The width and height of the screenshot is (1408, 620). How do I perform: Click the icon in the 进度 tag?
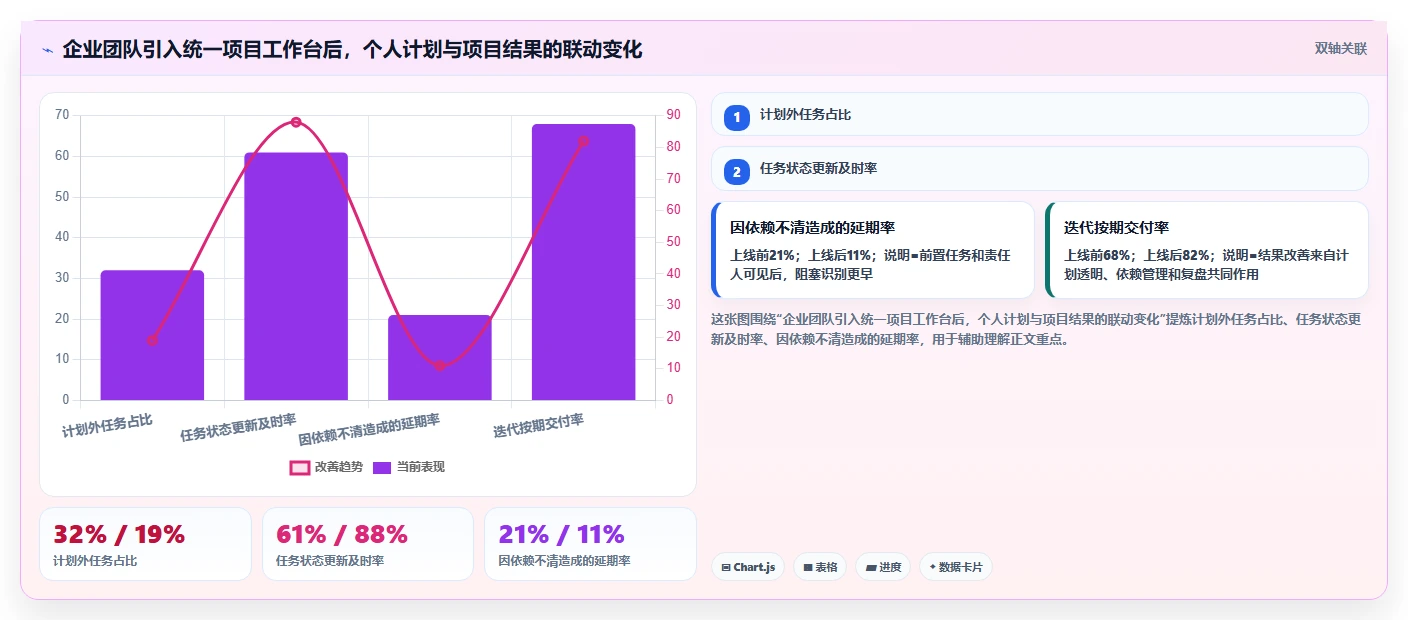[x=871, y=567]
